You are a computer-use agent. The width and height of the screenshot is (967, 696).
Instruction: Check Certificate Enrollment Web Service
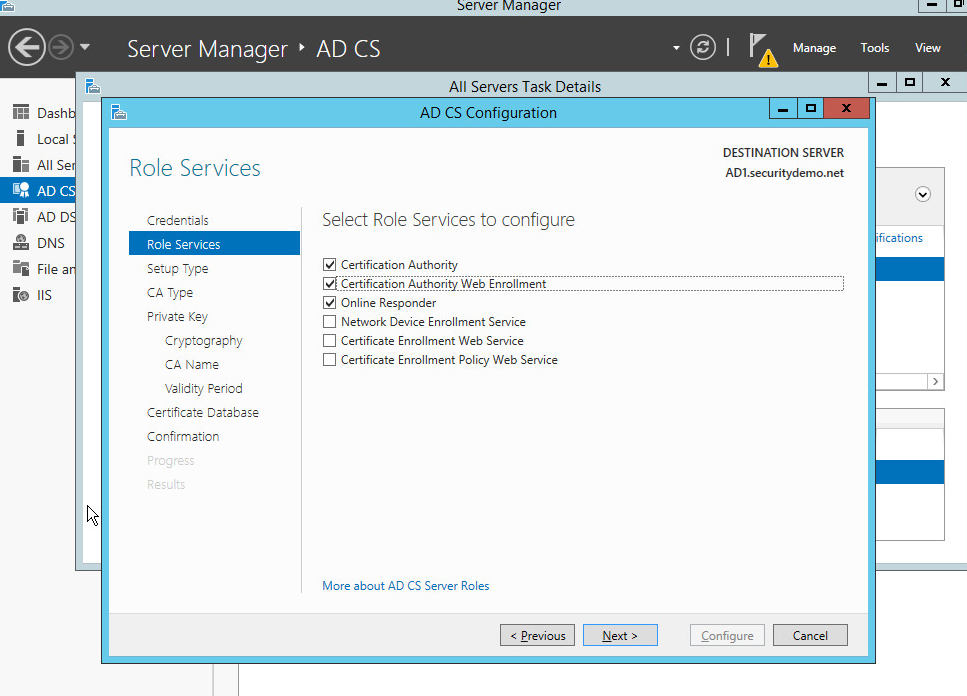point(329,341)
